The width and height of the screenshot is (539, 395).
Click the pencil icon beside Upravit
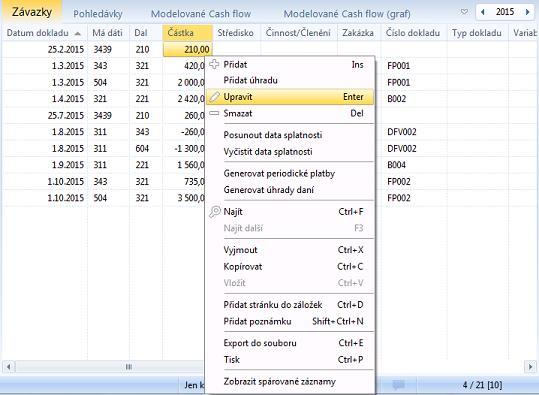214,97
